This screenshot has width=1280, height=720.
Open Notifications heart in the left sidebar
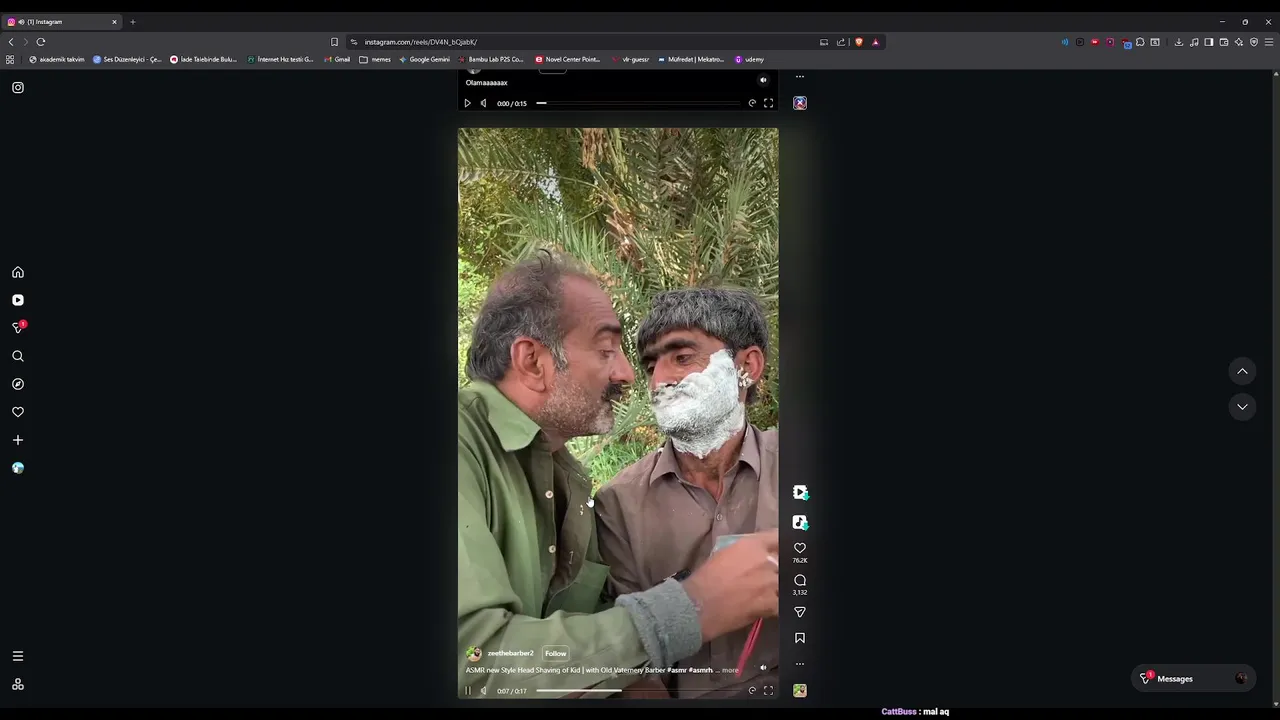point(18,412)
